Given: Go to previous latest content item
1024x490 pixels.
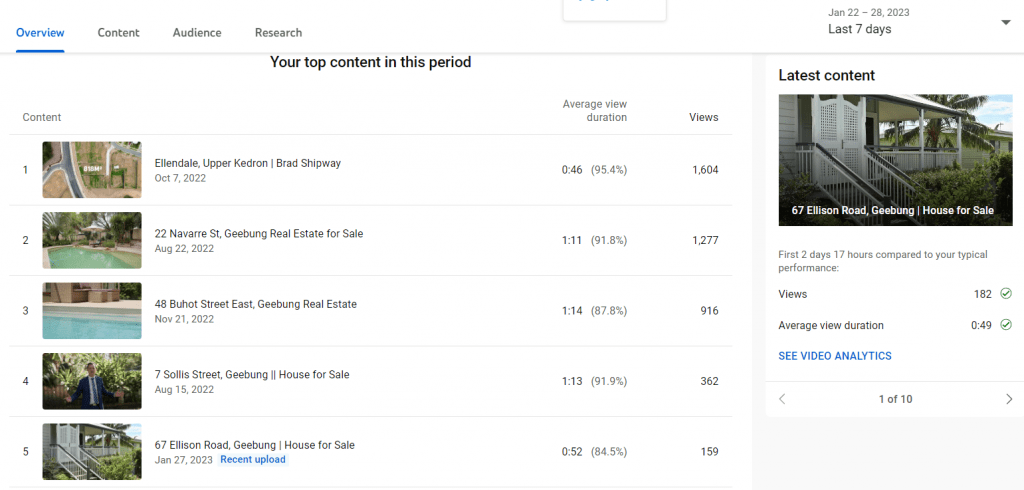Looking at the screenshot, I should (782, 399).
